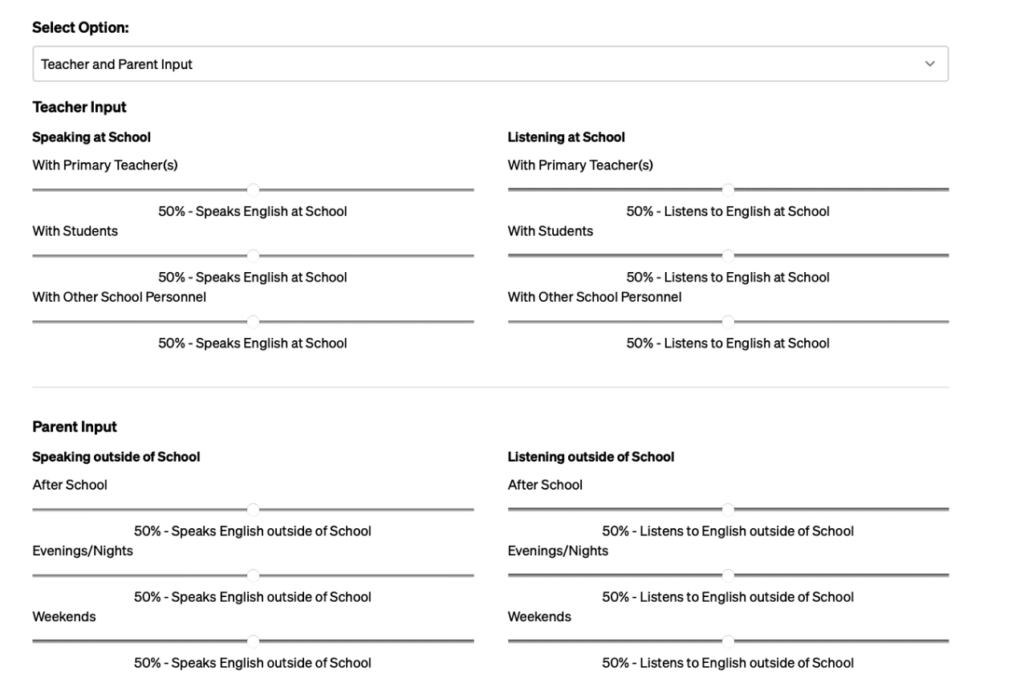This screenshot has height=695, width=1024.
Task: Click the Speaking at School subheading
Action: point(91,137)
